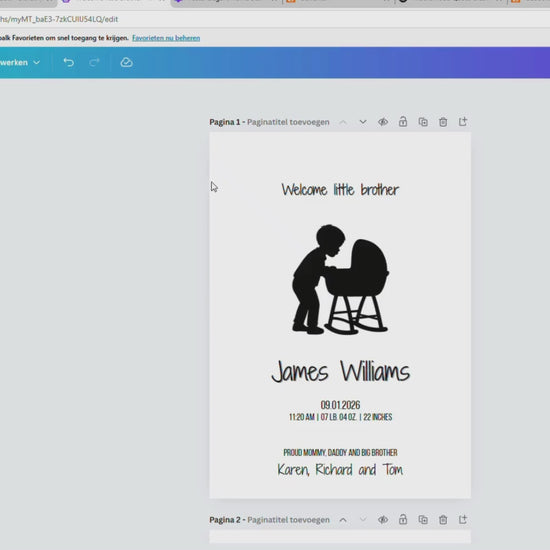Image resolution: width=550 pixels, height=550 pixels.
Task: Duplicate Pagina 1 with copy icon
Action: [x=423, y=122]
